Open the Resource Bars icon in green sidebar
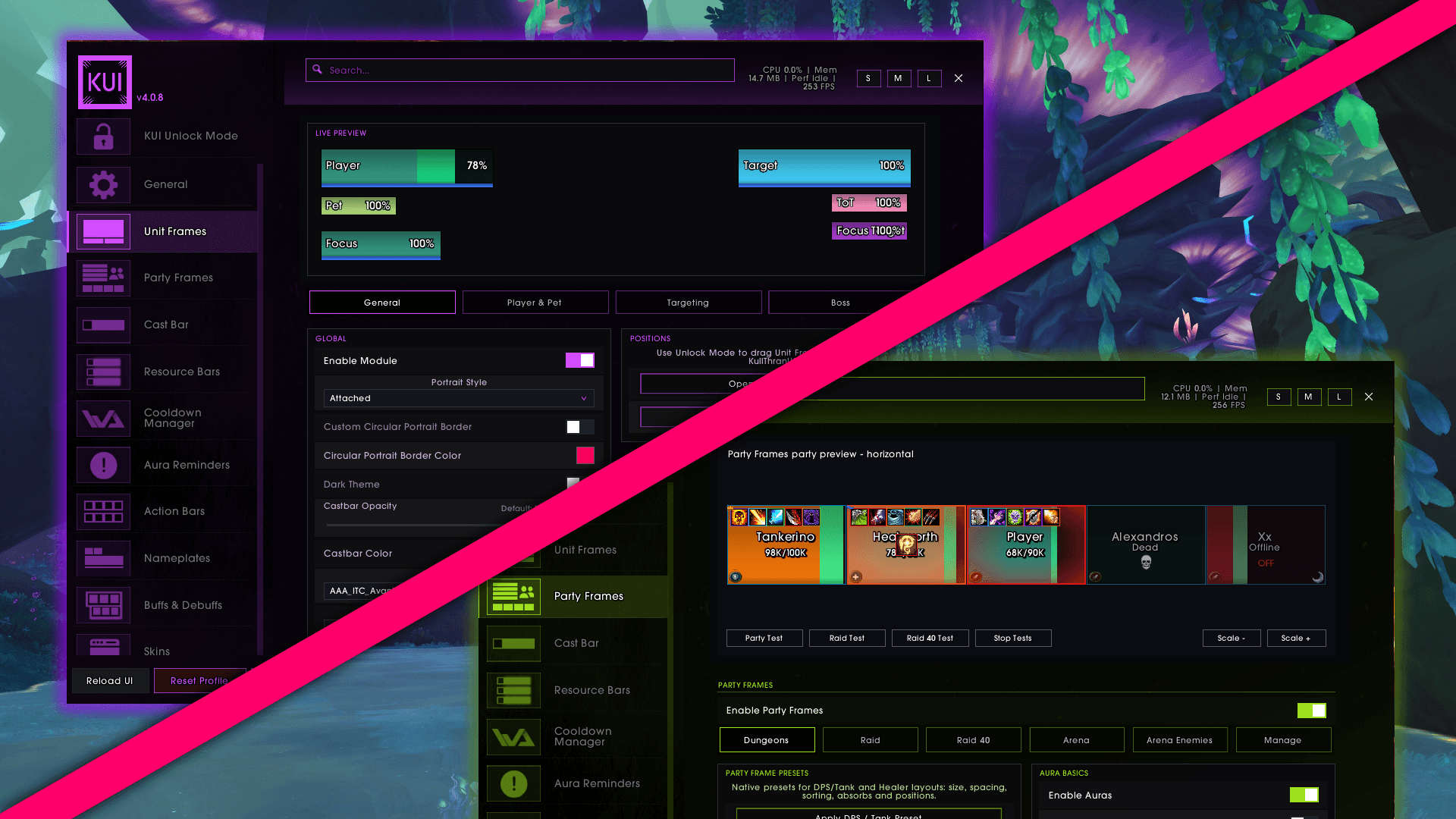 513,691
